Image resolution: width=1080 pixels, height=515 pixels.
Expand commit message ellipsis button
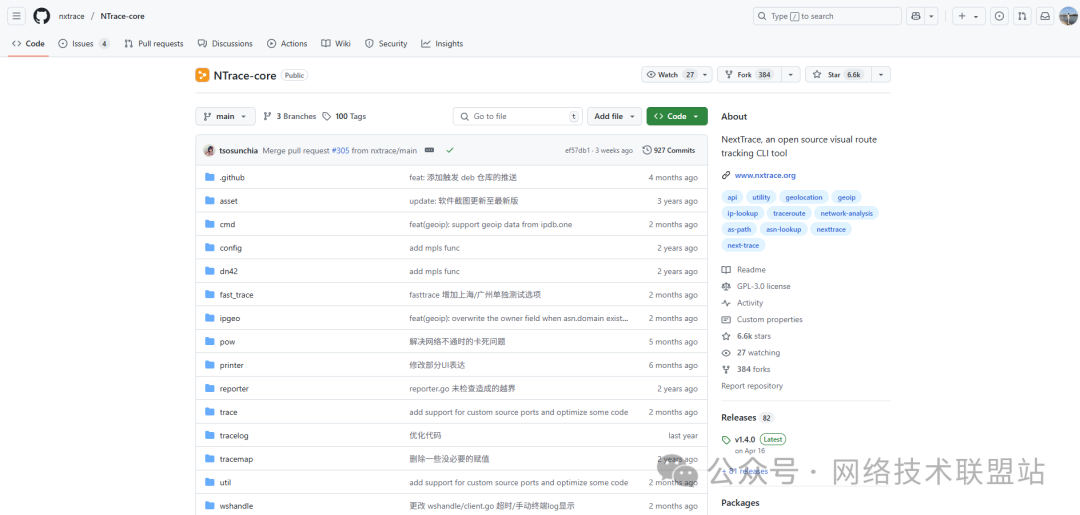click(x=430, y=150)
